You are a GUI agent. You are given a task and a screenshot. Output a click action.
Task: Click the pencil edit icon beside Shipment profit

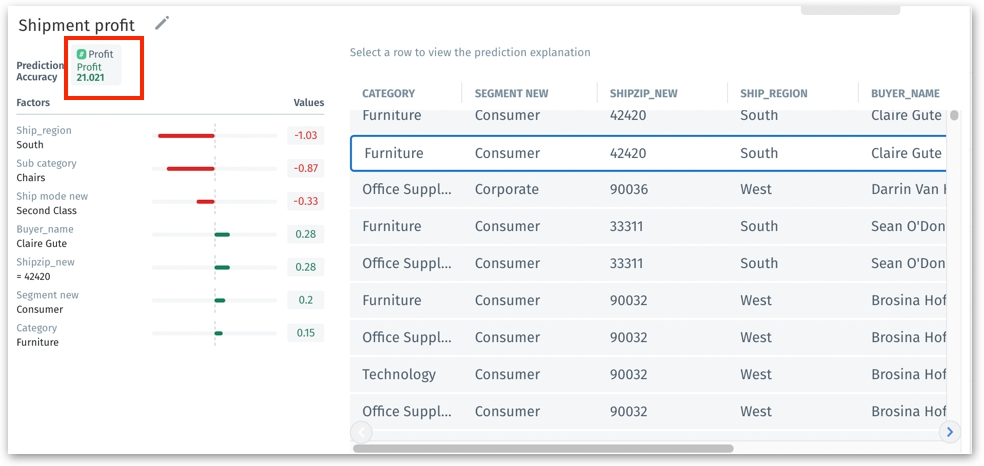click(162, 23)
